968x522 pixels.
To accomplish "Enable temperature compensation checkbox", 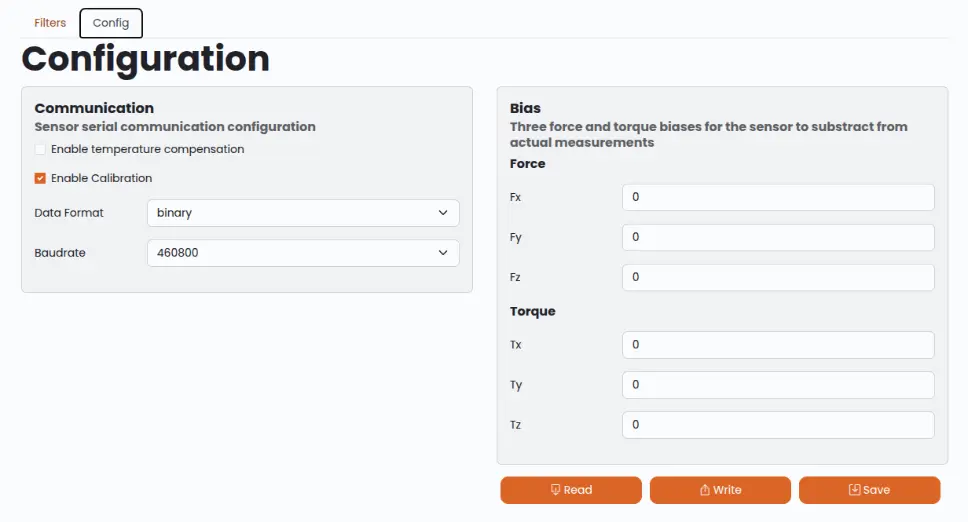I will (x=40, y=149).
